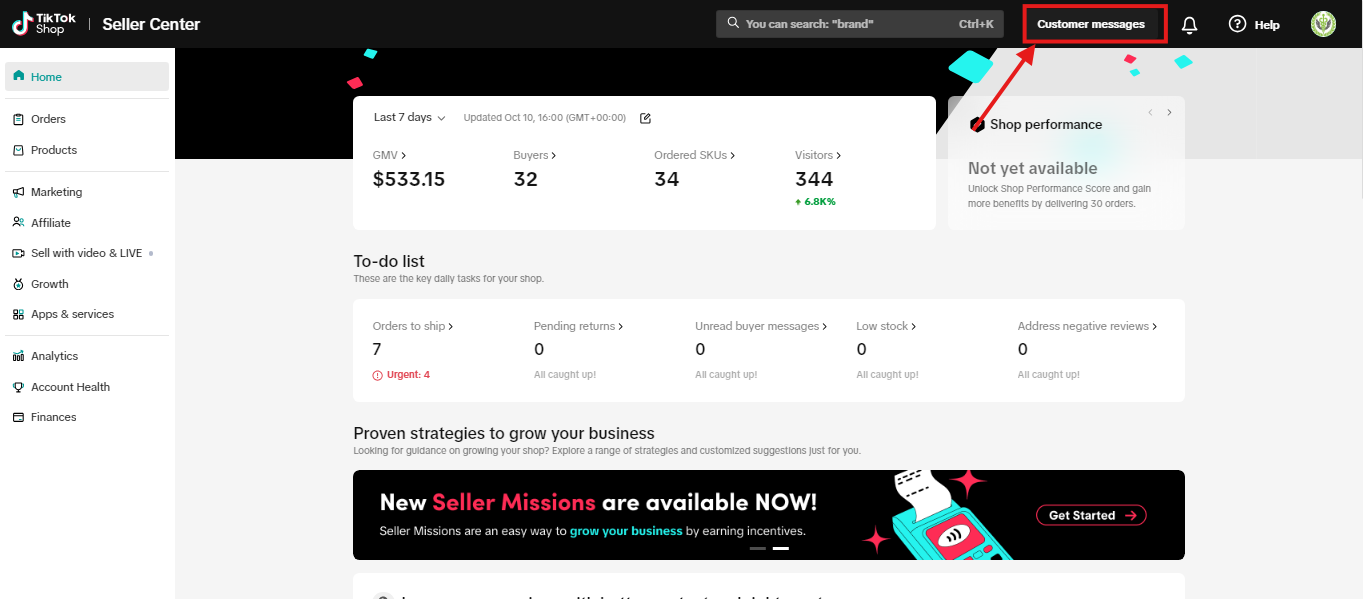Click the Shop performance hexagon icon
1363x599 pixels.
978,124
